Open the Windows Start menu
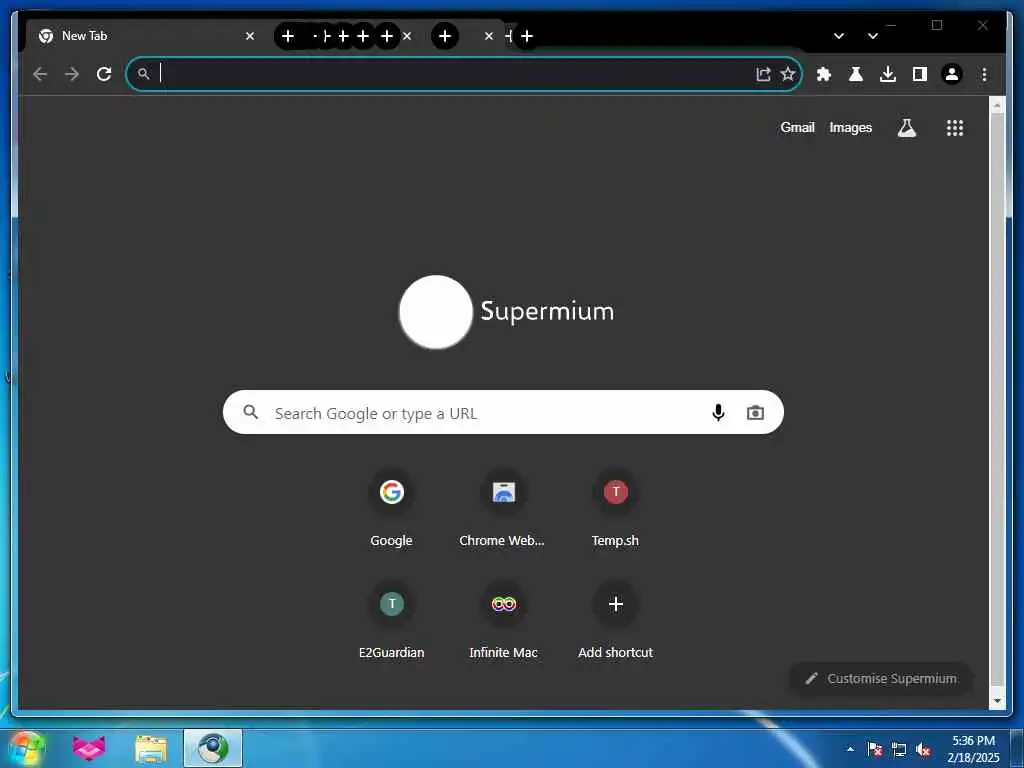 [27, 748]
